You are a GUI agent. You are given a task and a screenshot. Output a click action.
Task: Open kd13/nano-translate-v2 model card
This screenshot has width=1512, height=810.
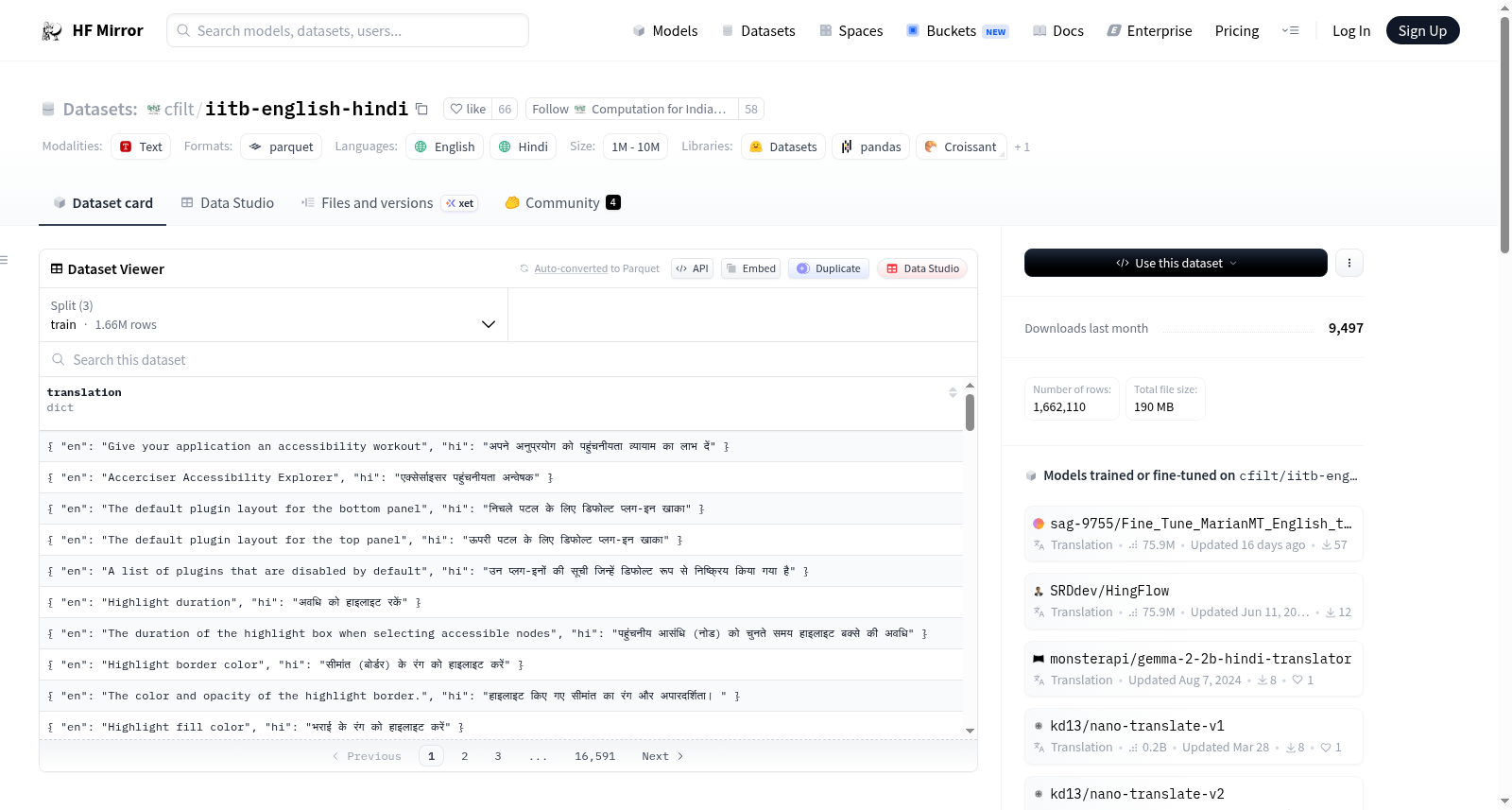1194,794
